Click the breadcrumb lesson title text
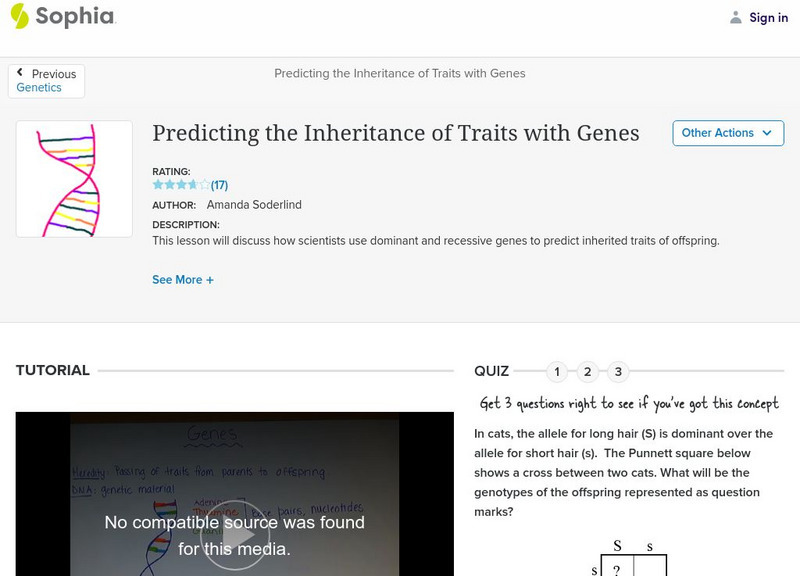Image resolution: width=800 pixels, height=576 pixels. coord(400,73)
